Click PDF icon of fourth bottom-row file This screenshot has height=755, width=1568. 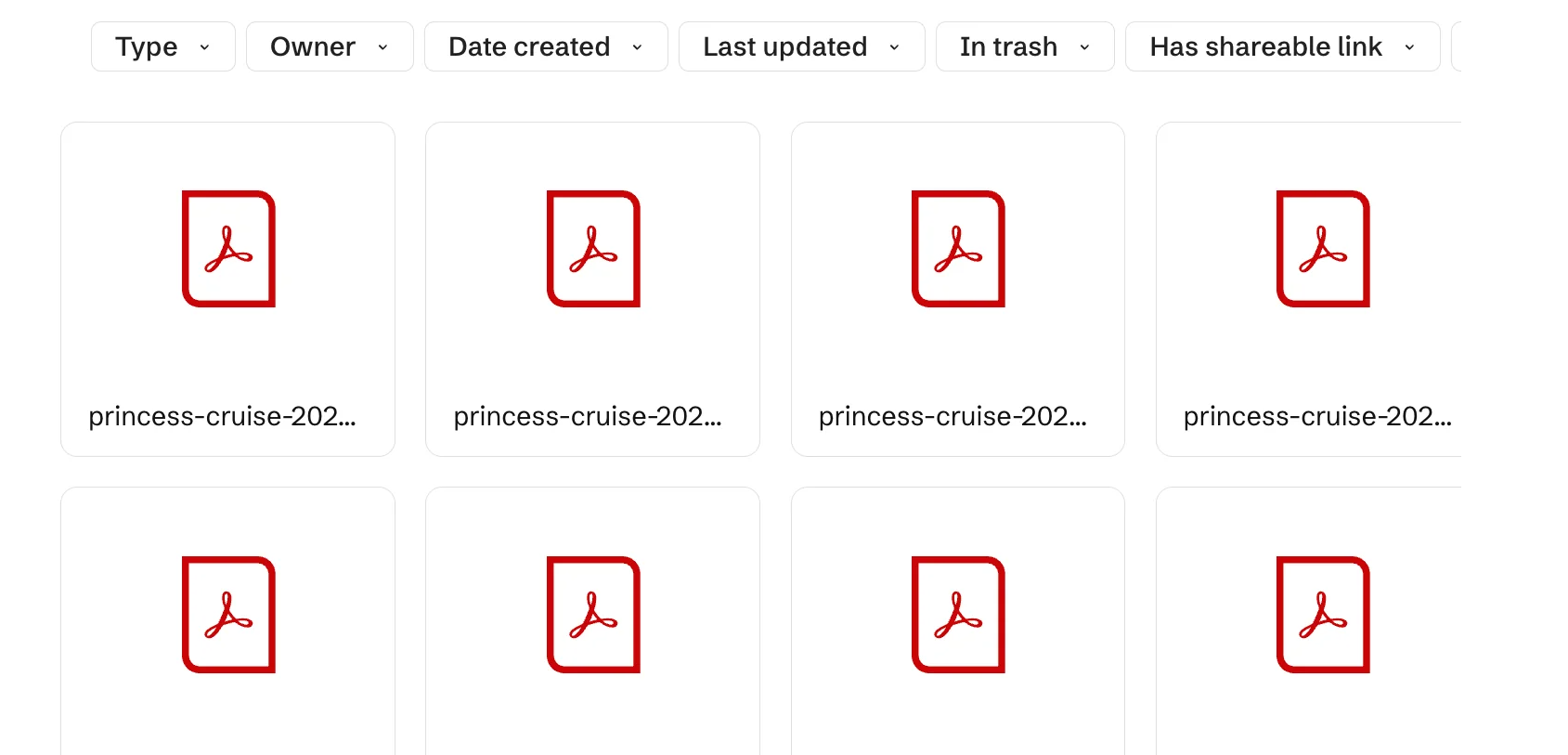[x=1323, y=615]
